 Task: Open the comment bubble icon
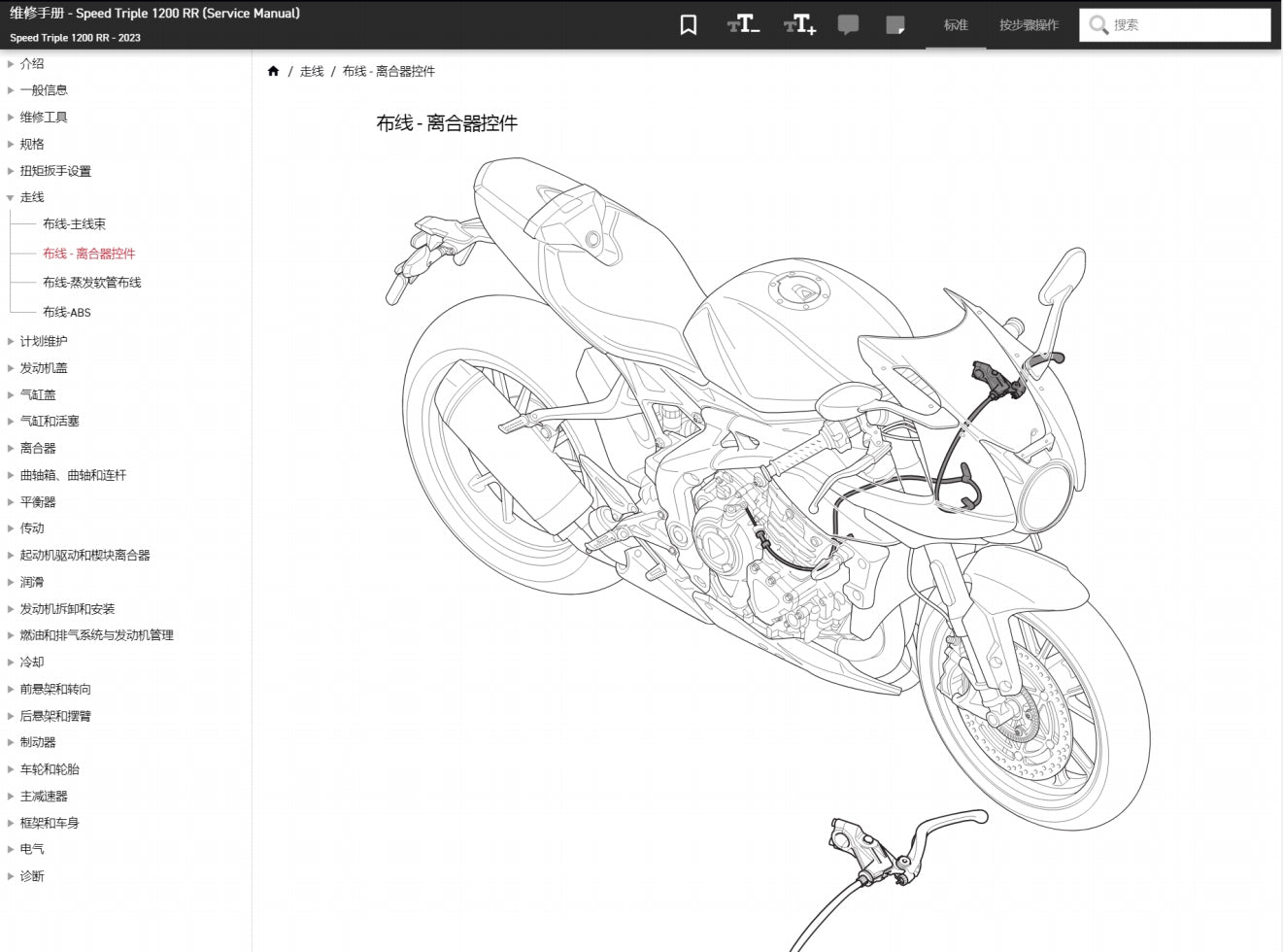click(848, 24)
